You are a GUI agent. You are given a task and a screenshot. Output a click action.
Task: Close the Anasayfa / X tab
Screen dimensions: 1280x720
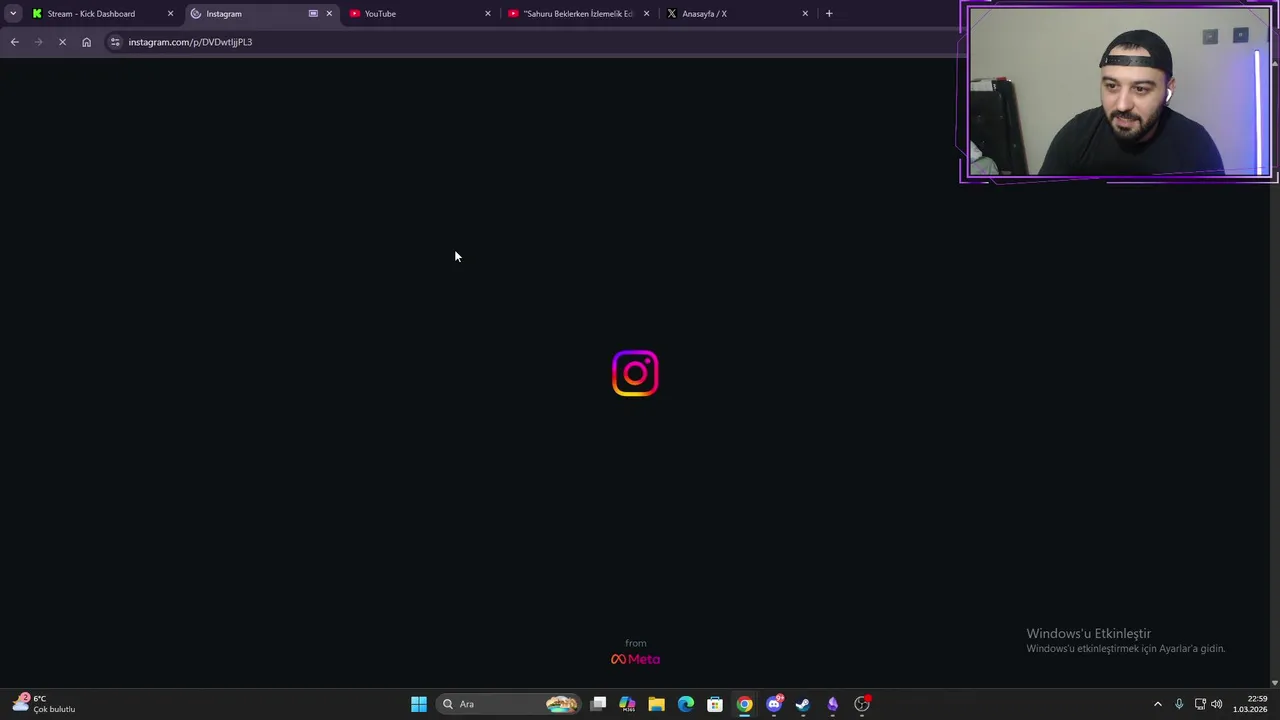805,14
